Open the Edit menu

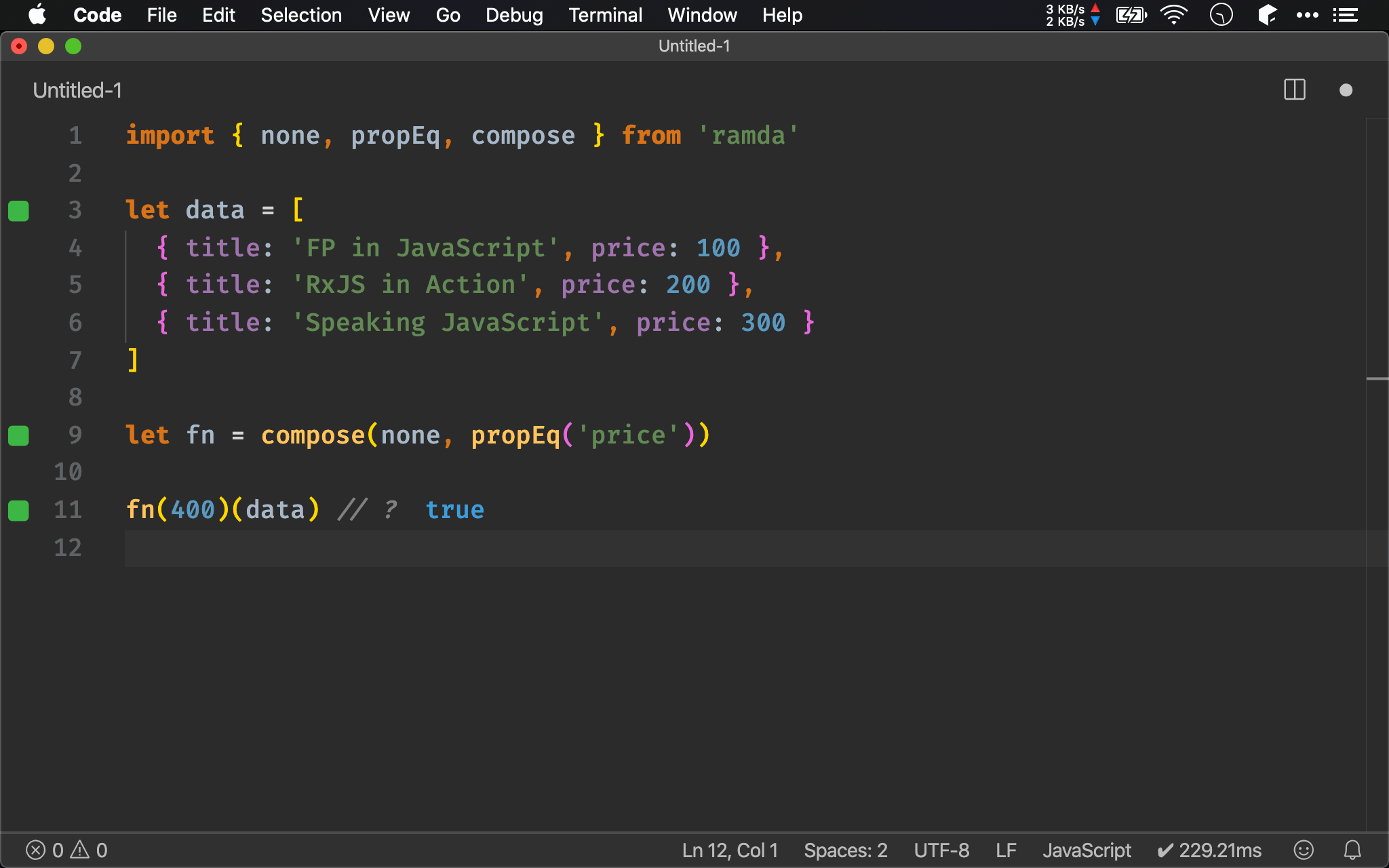pyautogui.click(x=218, y=15)
